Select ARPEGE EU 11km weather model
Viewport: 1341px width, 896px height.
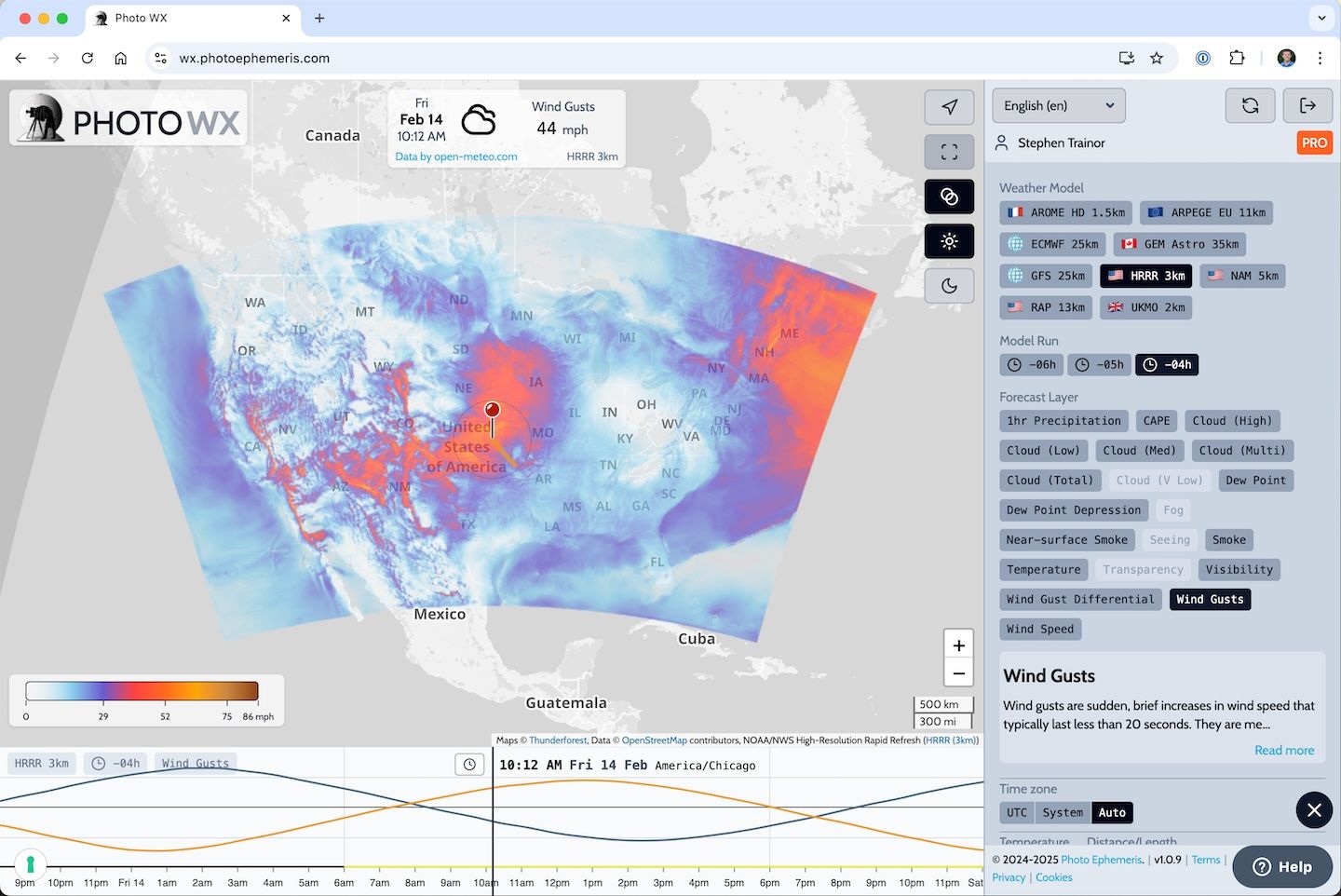click(1206, 212)
